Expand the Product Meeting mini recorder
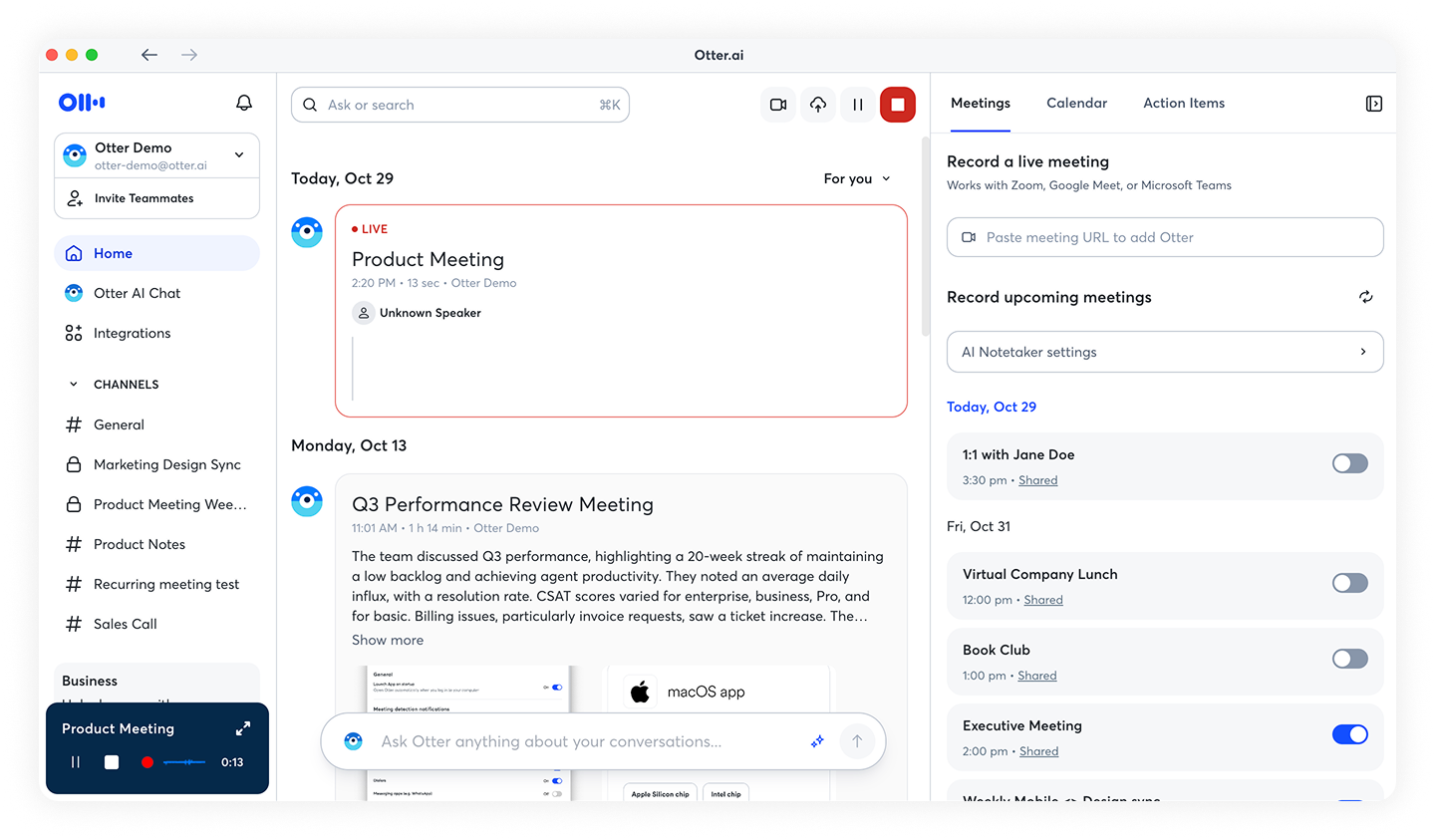 pos(243,728)
